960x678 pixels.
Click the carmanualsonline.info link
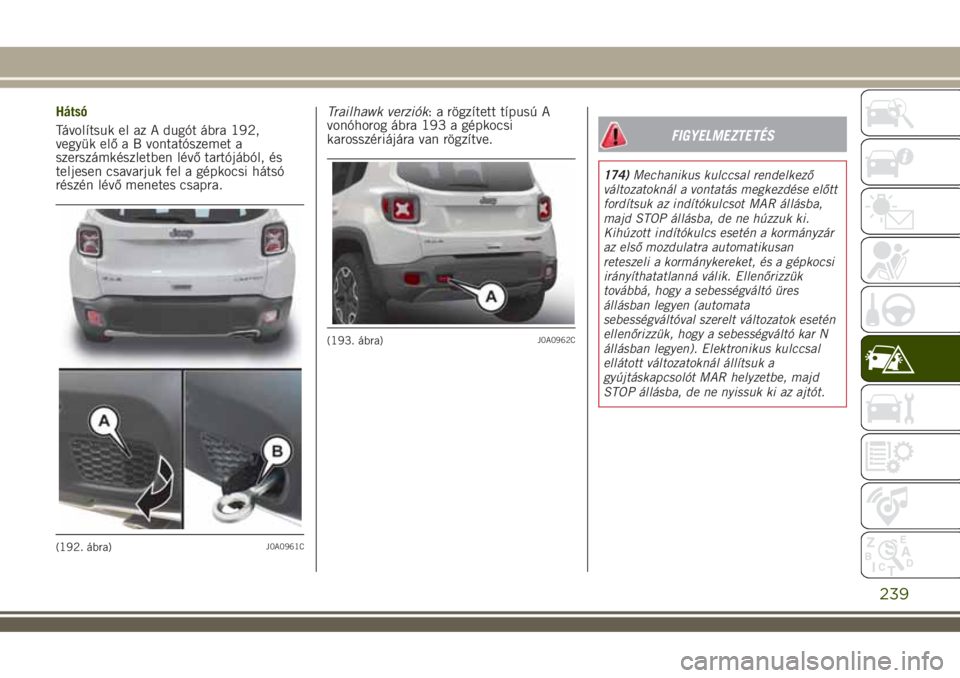click(812, 661)
